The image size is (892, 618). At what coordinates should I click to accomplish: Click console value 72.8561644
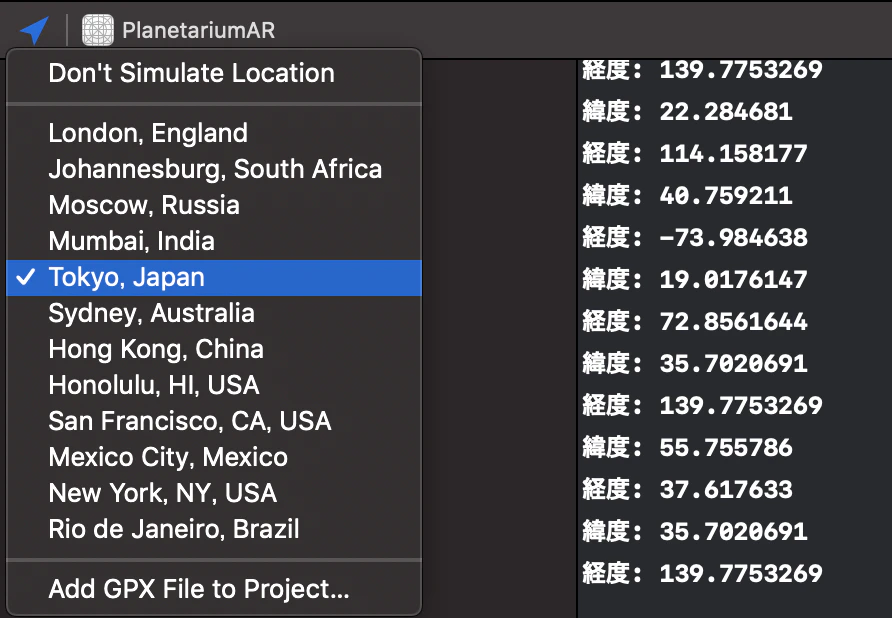coord(733,322)
